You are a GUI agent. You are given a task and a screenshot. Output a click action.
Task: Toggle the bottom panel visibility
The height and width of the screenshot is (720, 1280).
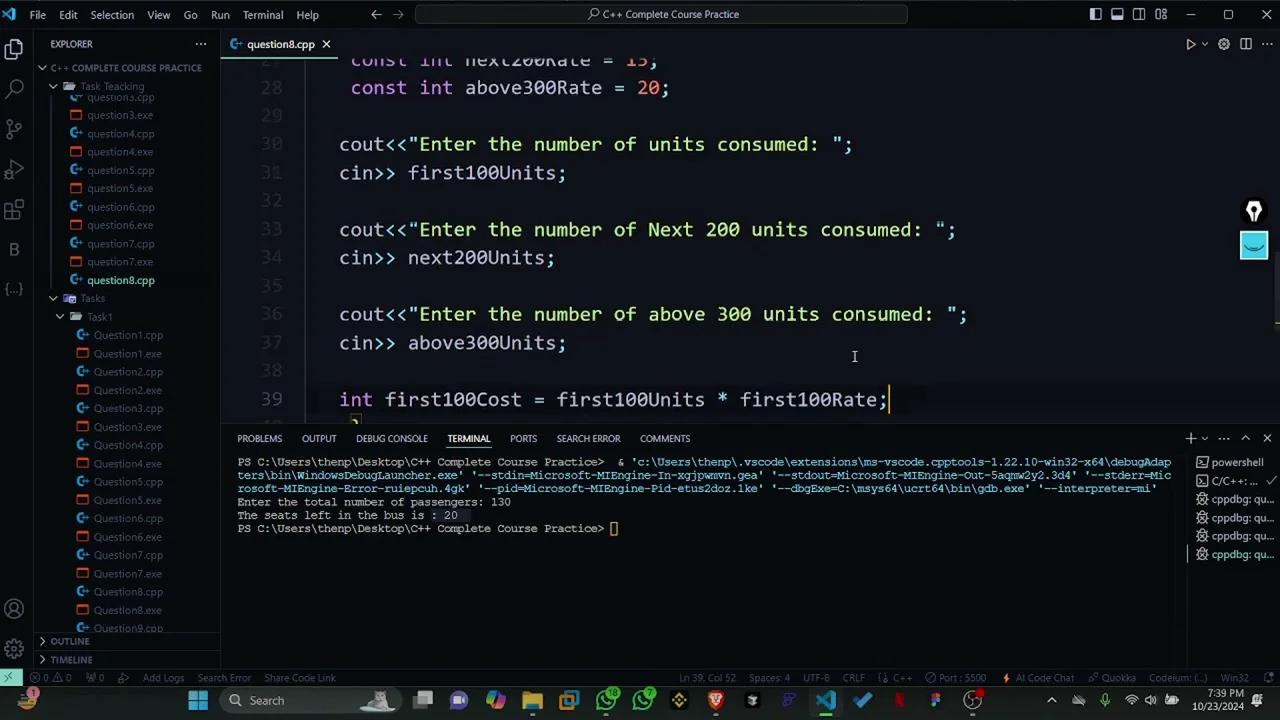tap(1117, 14)
